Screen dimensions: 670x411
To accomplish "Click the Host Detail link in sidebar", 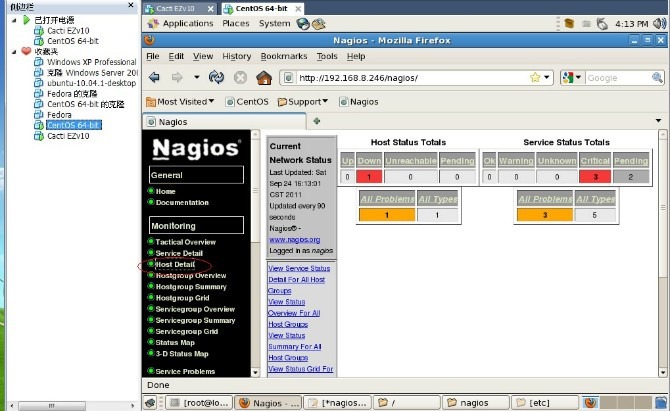I will 175,264.
